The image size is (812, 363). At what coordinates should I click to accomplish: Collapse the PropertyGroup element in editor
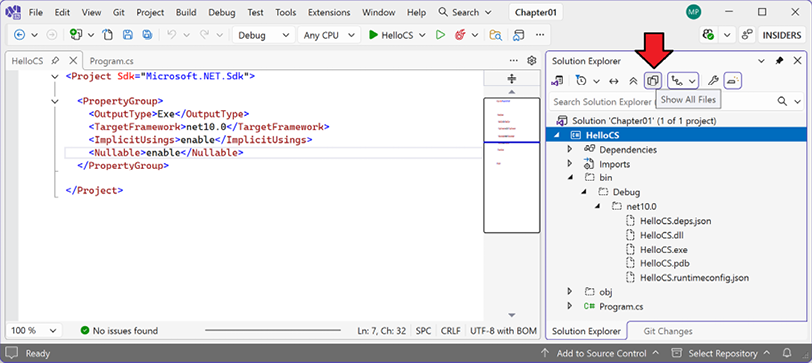(55, 101)
